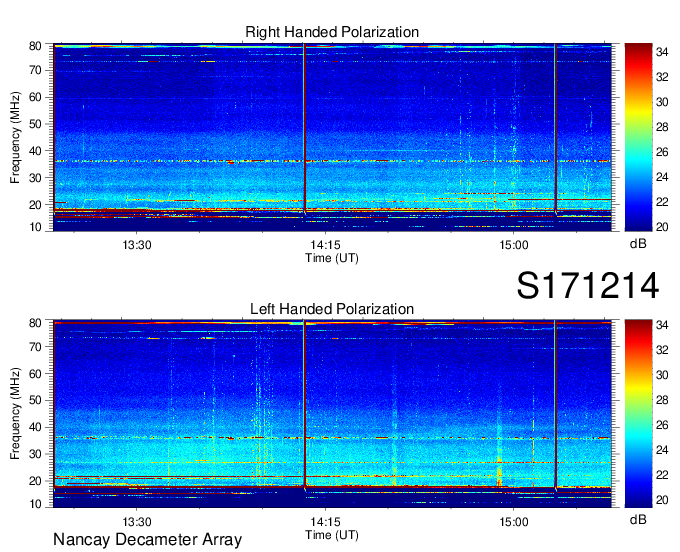The image size is (680, 552).
Task: Click the 36 MHz horizontal interference line in the top plot
Action: pyautogui.click(x=332, y=161)
